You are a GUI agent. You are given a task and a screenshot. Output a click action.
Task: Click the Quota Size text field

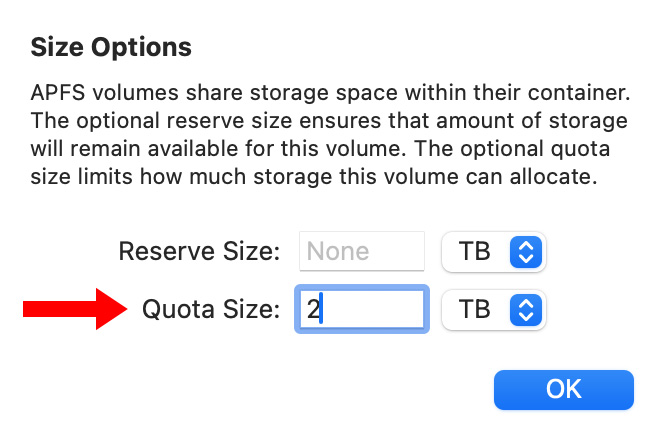[x=362, y=310]
